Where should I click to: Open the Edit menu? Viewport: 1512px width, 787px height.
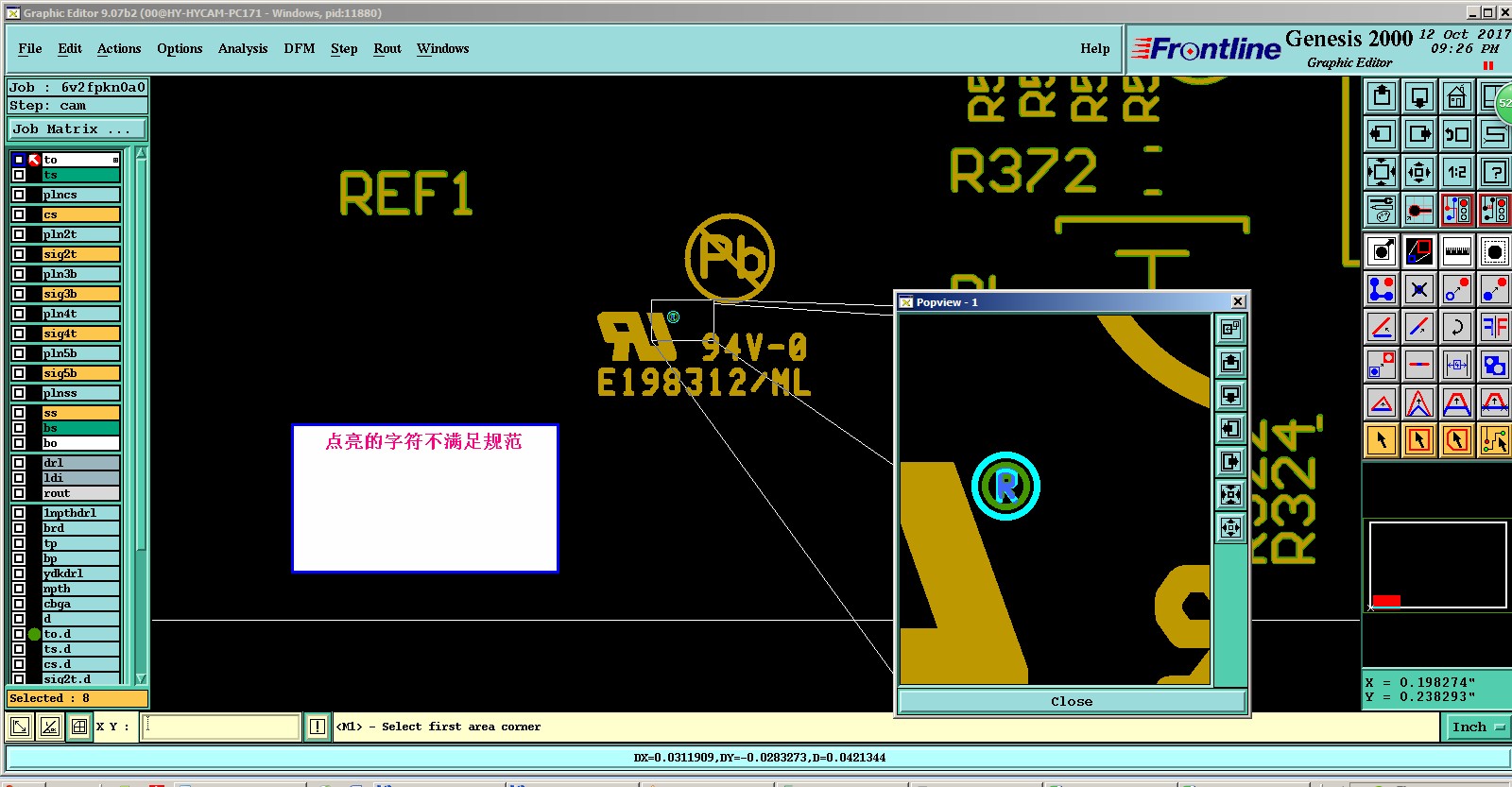coord(70,49)
